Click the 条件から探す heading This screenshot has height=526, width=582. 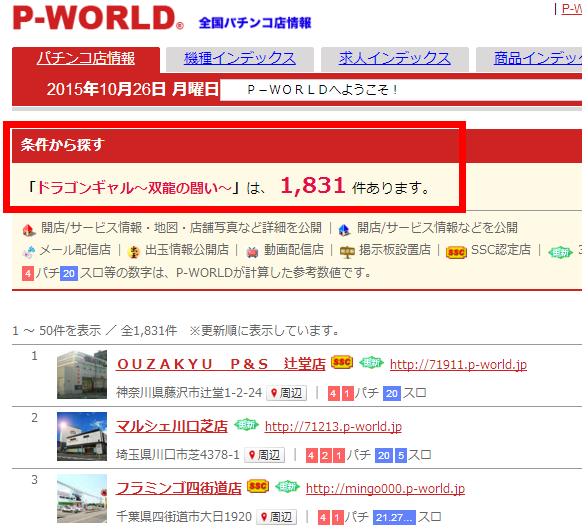click(63, 144)
